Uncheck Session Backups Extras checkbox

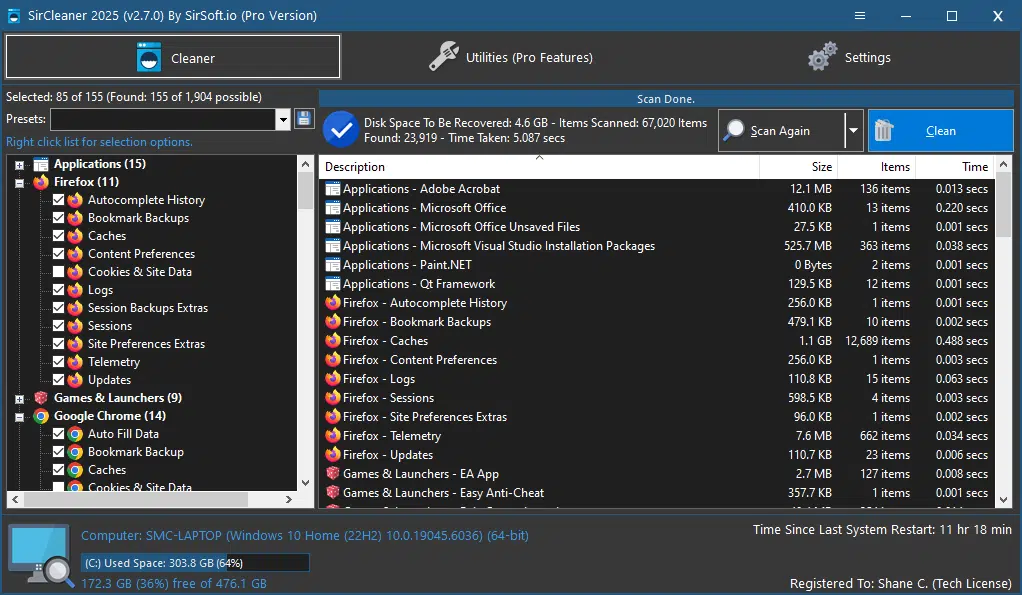pos(59,308)
